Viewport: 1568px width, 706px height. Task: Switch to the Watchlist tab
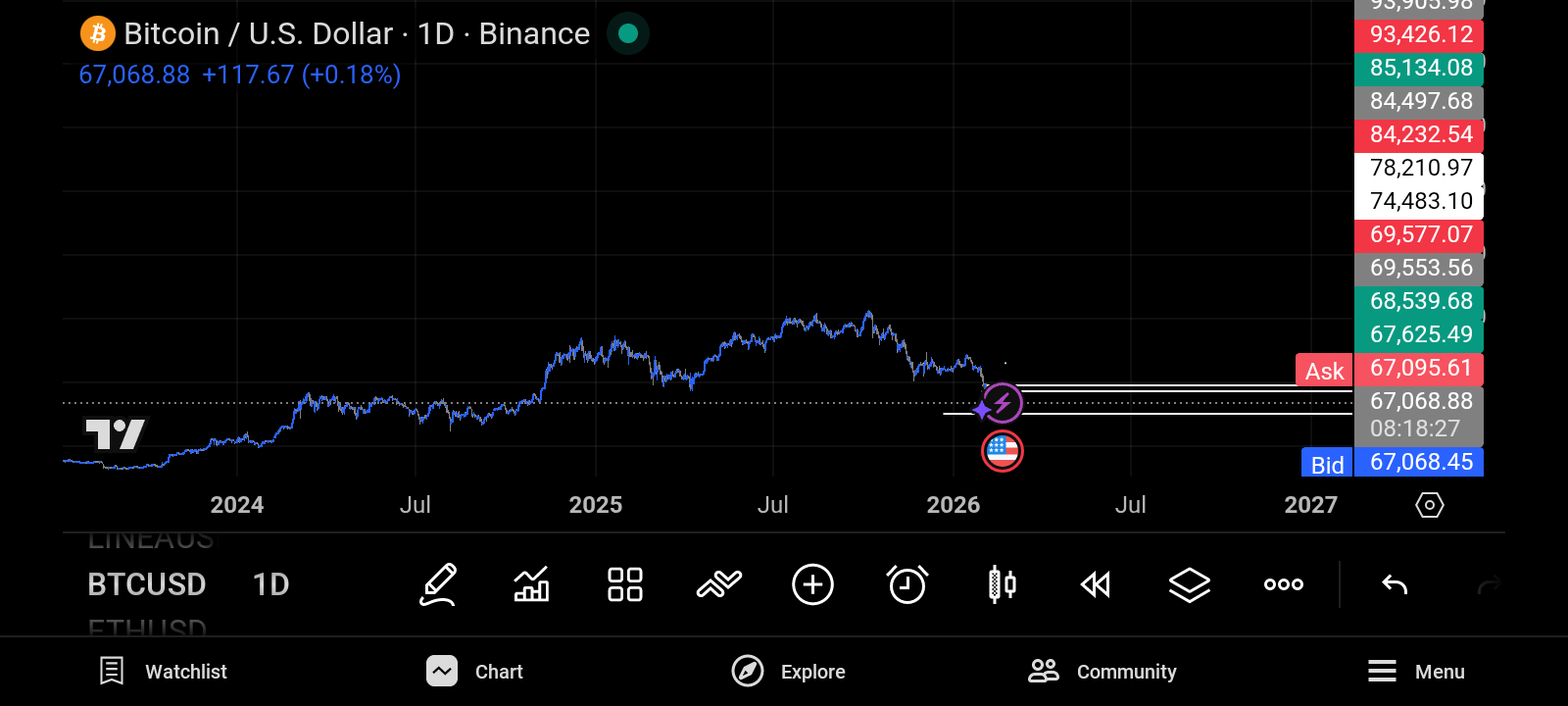click(x=164, y=672)
